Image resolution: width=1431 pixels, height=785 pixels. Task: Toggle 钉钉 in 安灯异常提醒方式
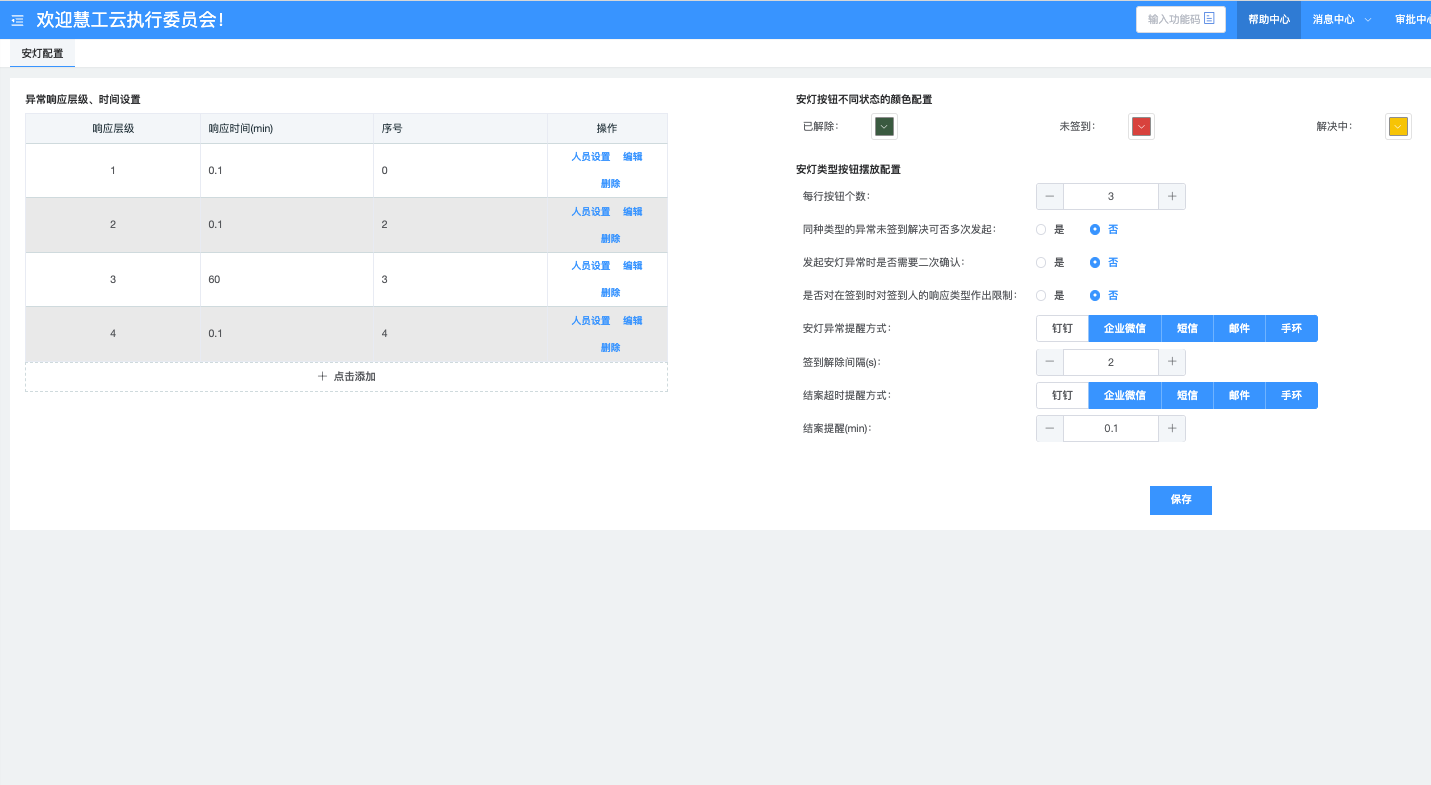(1062, 328)
